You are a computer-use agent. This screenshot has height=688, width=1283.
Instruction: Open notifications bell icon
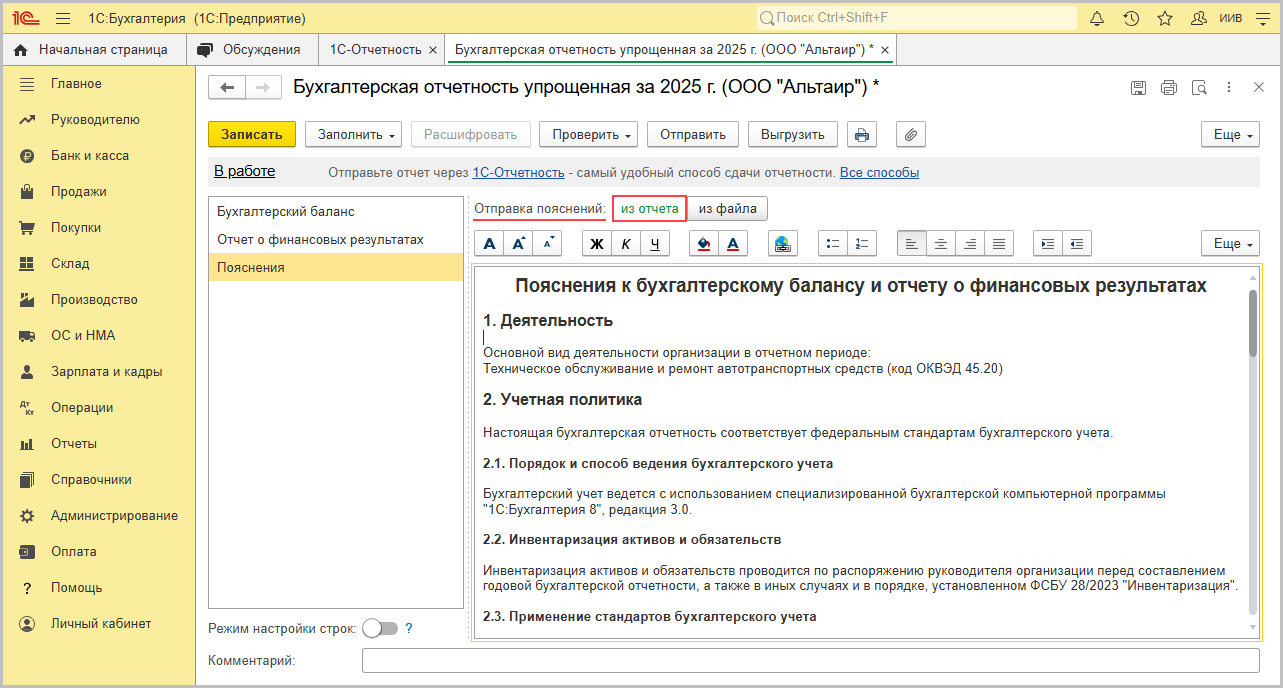1097,19
